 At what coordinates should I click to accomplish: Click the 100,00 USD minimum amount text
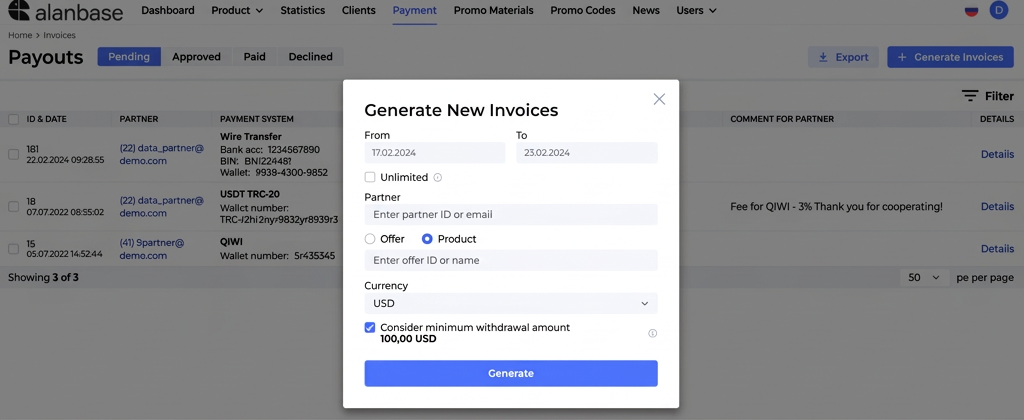[x=408, y=339]
